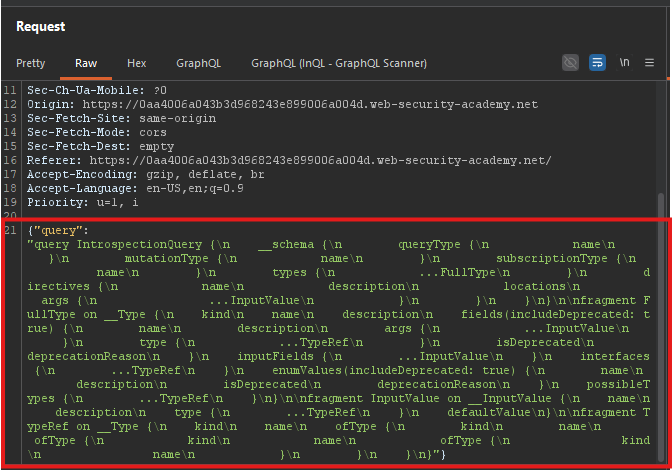Open the hamburger options menu
Image resolution: width=672 pixels, height=470 pixels.
click(649, 63)
